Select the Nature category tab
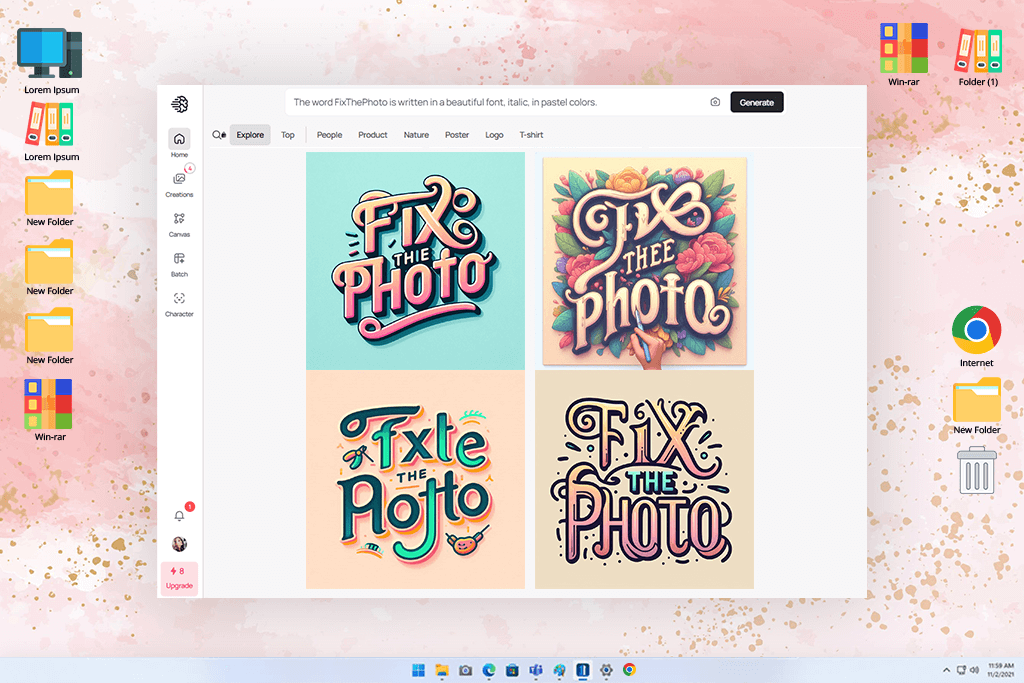The height and width of the screenshot is (683, 1024). point(416,135)
